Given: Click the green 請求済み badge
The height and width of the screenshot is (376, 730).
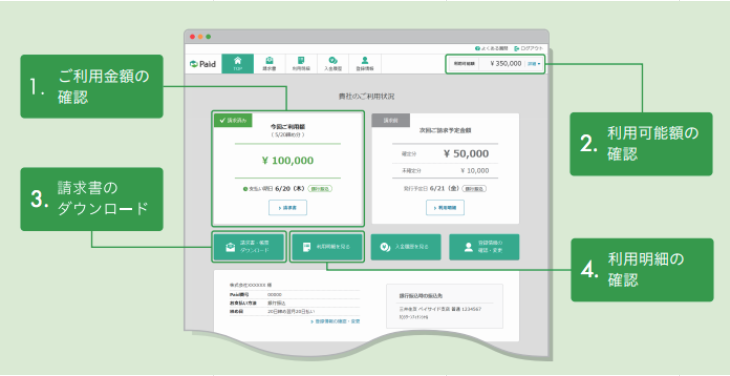Looking at the screenshot, I should pyautogui.click(x=233, y=120).
